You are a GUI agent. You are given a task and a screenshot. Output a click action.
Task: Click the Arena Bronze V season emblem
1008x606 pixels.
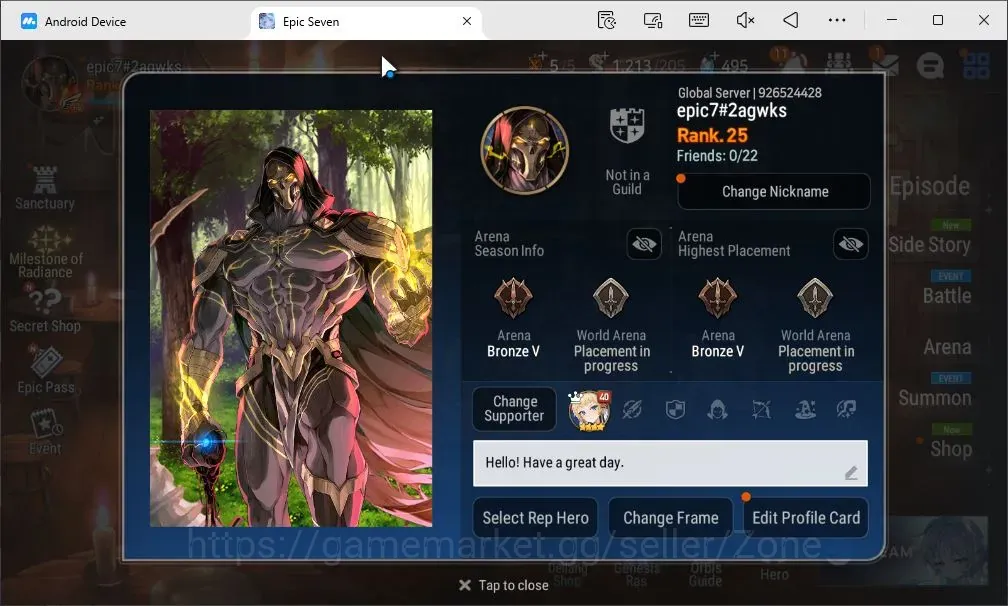pyautogui.click(x=513, y=298)
